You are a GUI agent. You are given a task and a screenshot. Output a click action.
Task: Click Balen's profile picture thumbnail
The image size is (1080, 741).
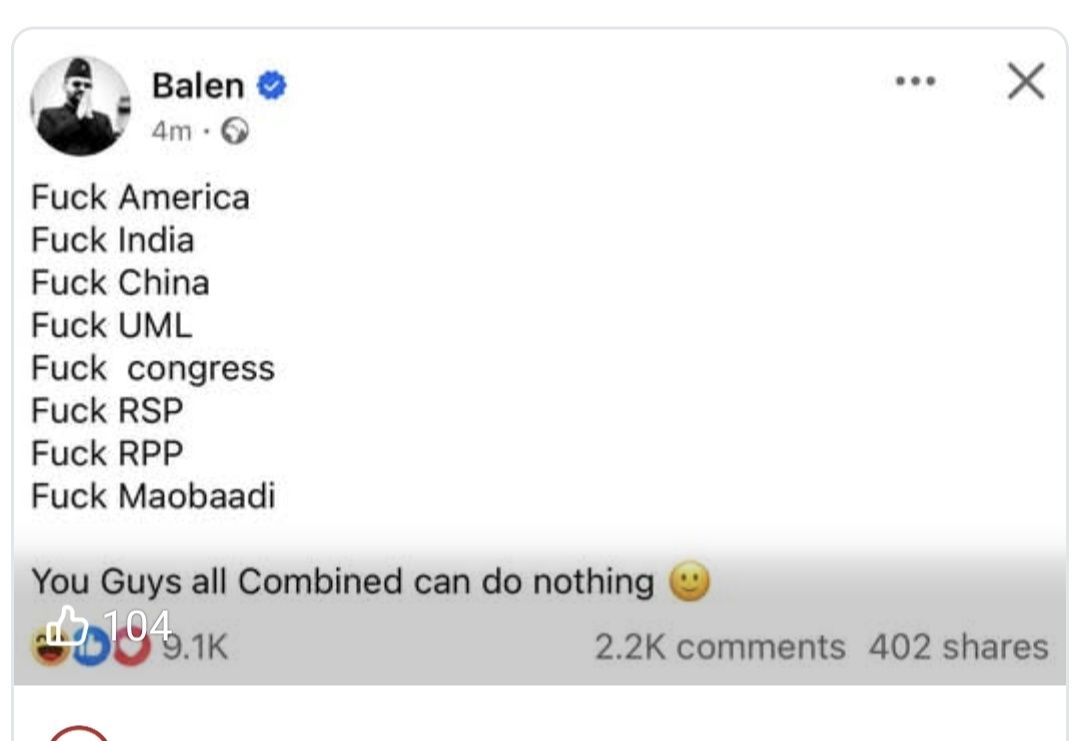coord(80,106)
